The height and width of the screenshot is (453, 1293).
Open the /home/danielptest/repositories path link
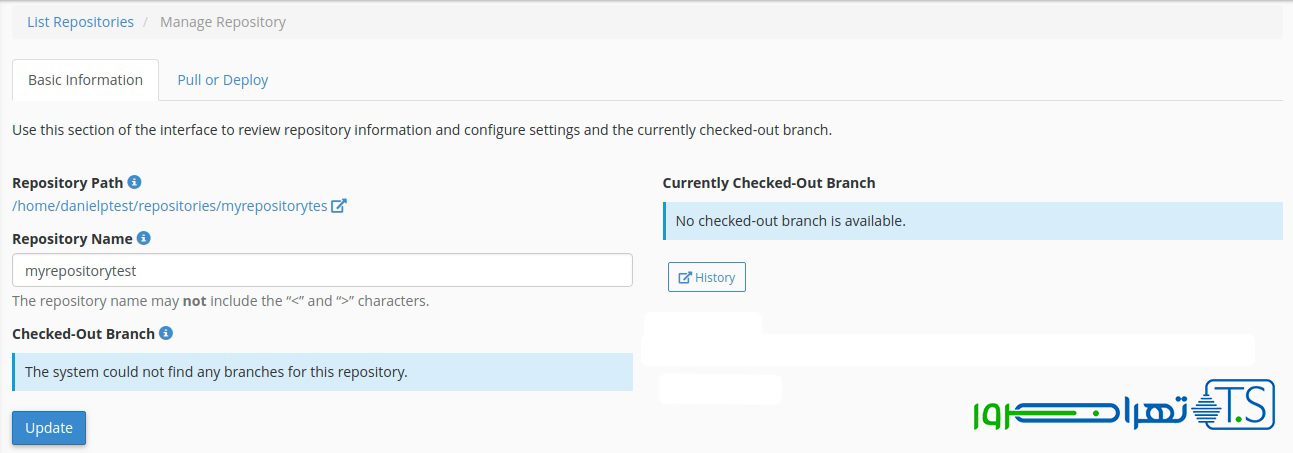(170, 206)
